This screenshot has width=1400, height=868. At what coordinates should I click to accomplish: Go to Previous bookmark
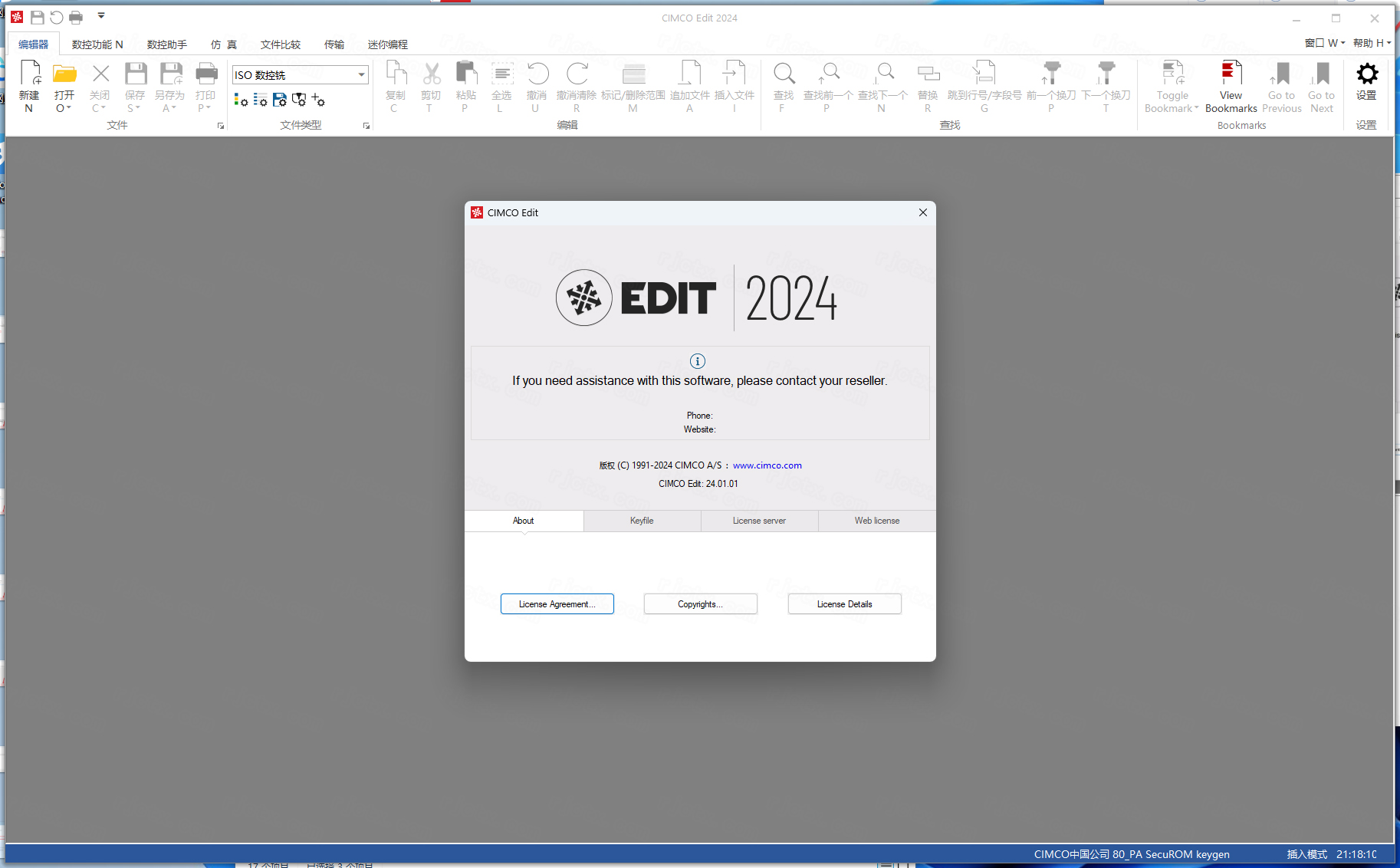[x=1281, y=86]
